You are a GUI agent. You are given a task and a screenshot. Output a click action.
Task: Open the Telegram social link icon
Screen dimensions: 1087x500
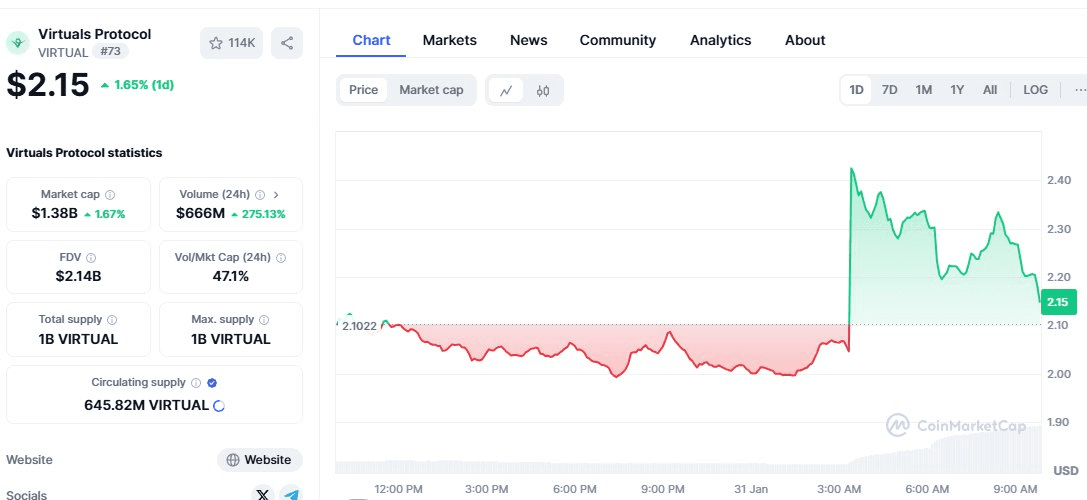tap(291, 494)
